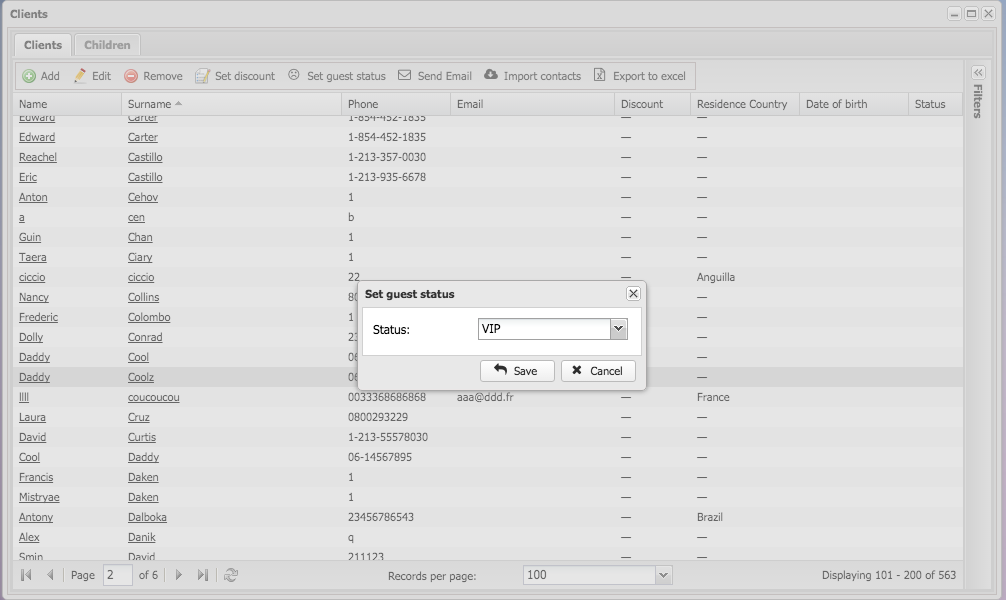Click Set guest status in toolbar
The image size is (1006, 600).
pyautogui.click(x=337, y=76)
